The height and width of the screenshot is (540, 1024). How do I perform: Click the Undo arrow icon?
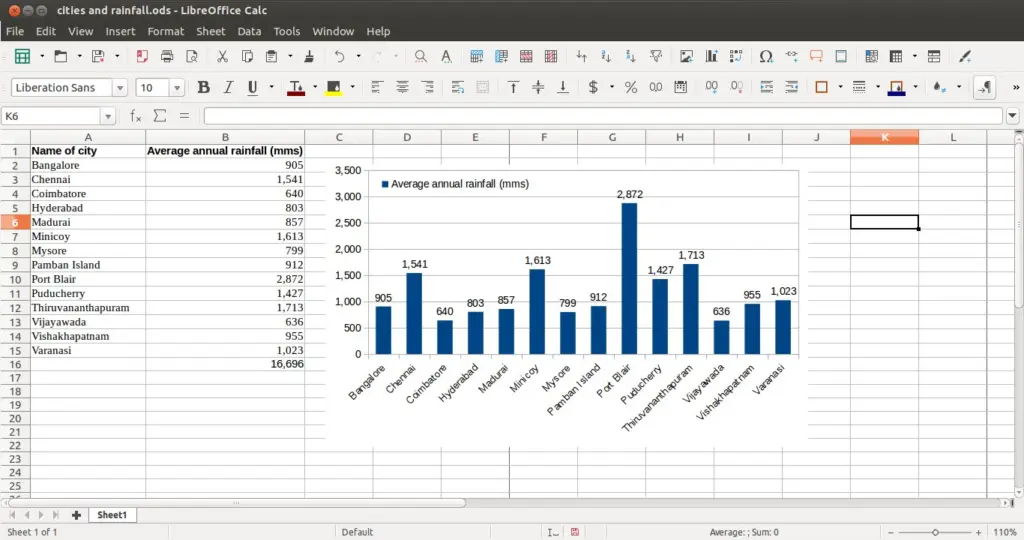(340, 57)
